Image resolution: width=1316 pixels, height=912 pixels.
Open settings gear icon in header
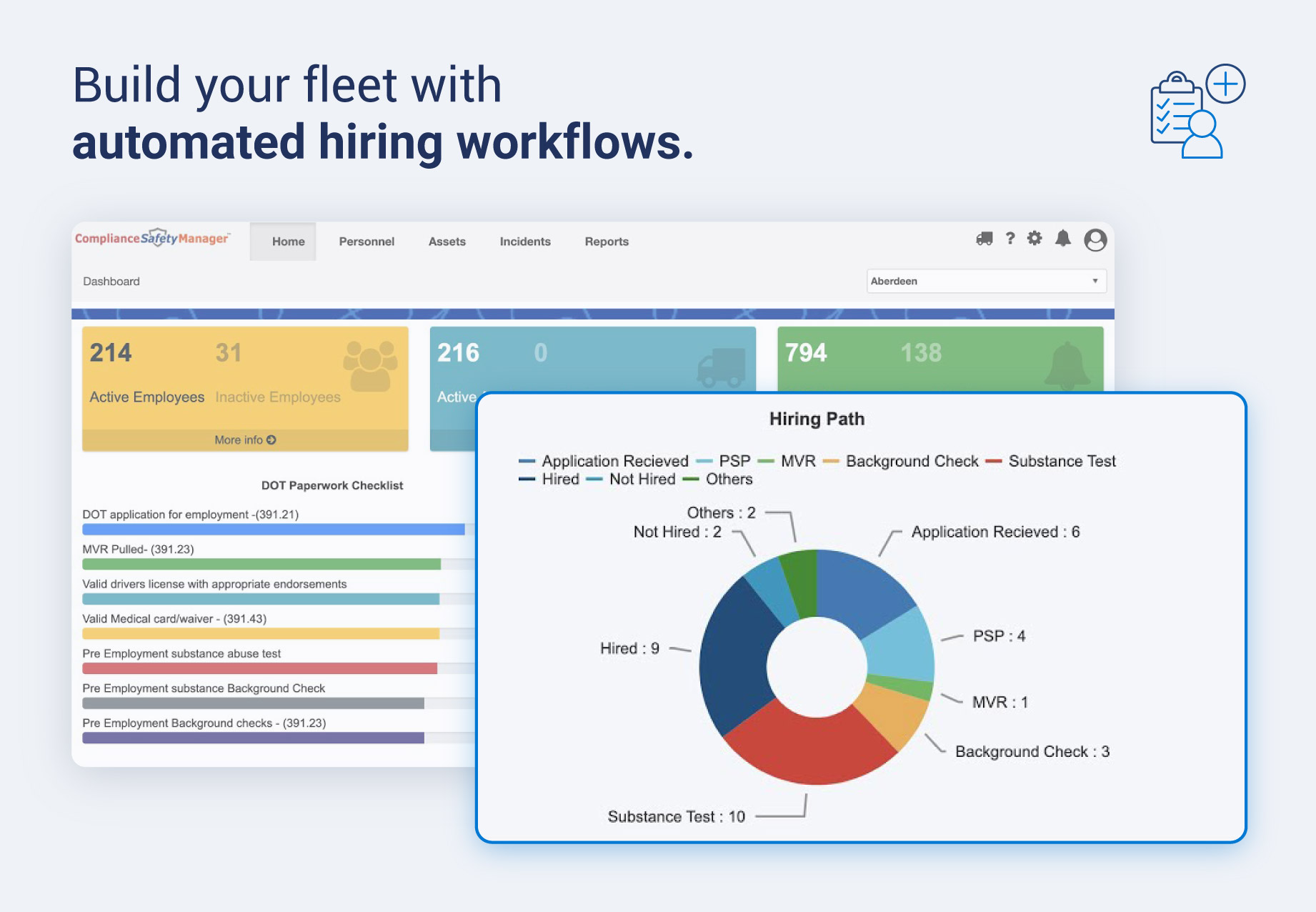tap(1035, 239)
